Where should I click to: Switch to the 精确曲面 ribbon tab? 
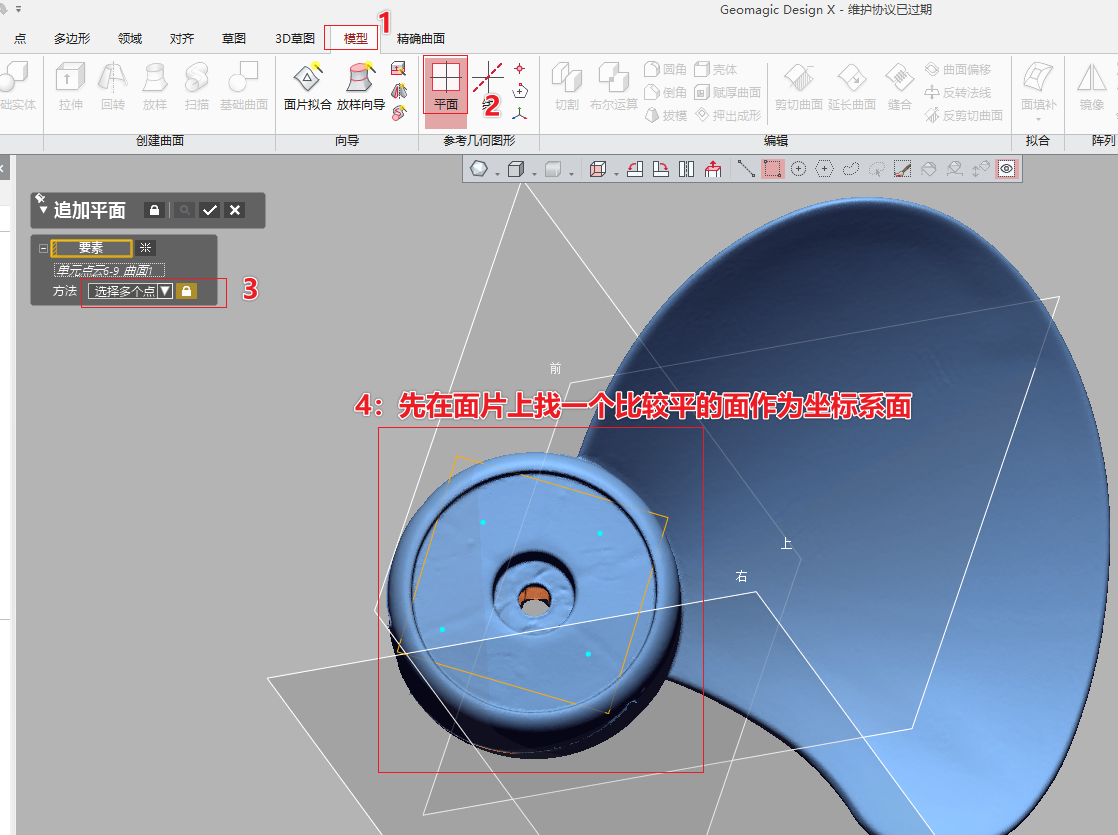coord(420,38)
